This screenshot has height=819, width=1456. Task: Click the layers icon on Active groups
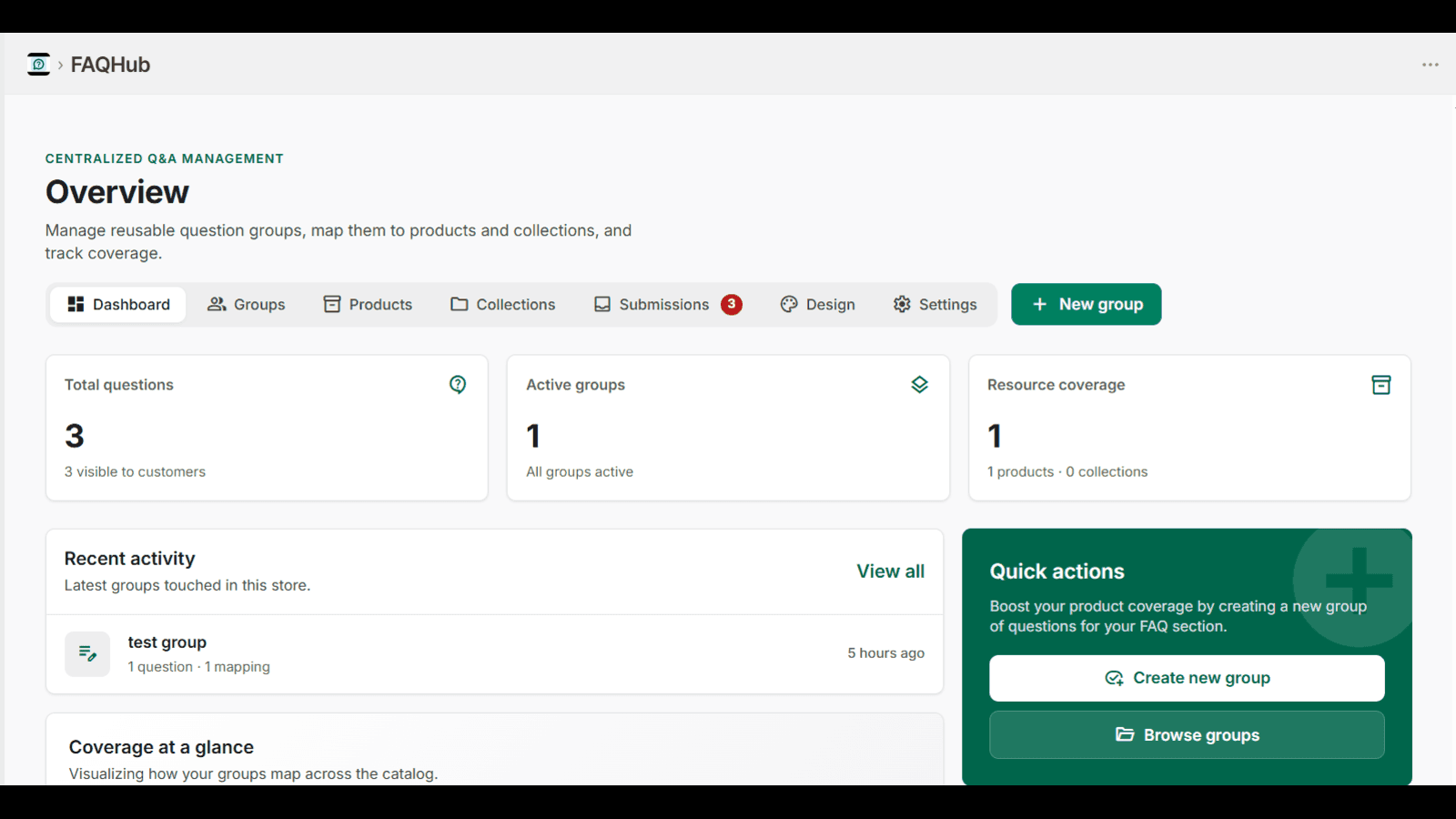pos(920,385)
